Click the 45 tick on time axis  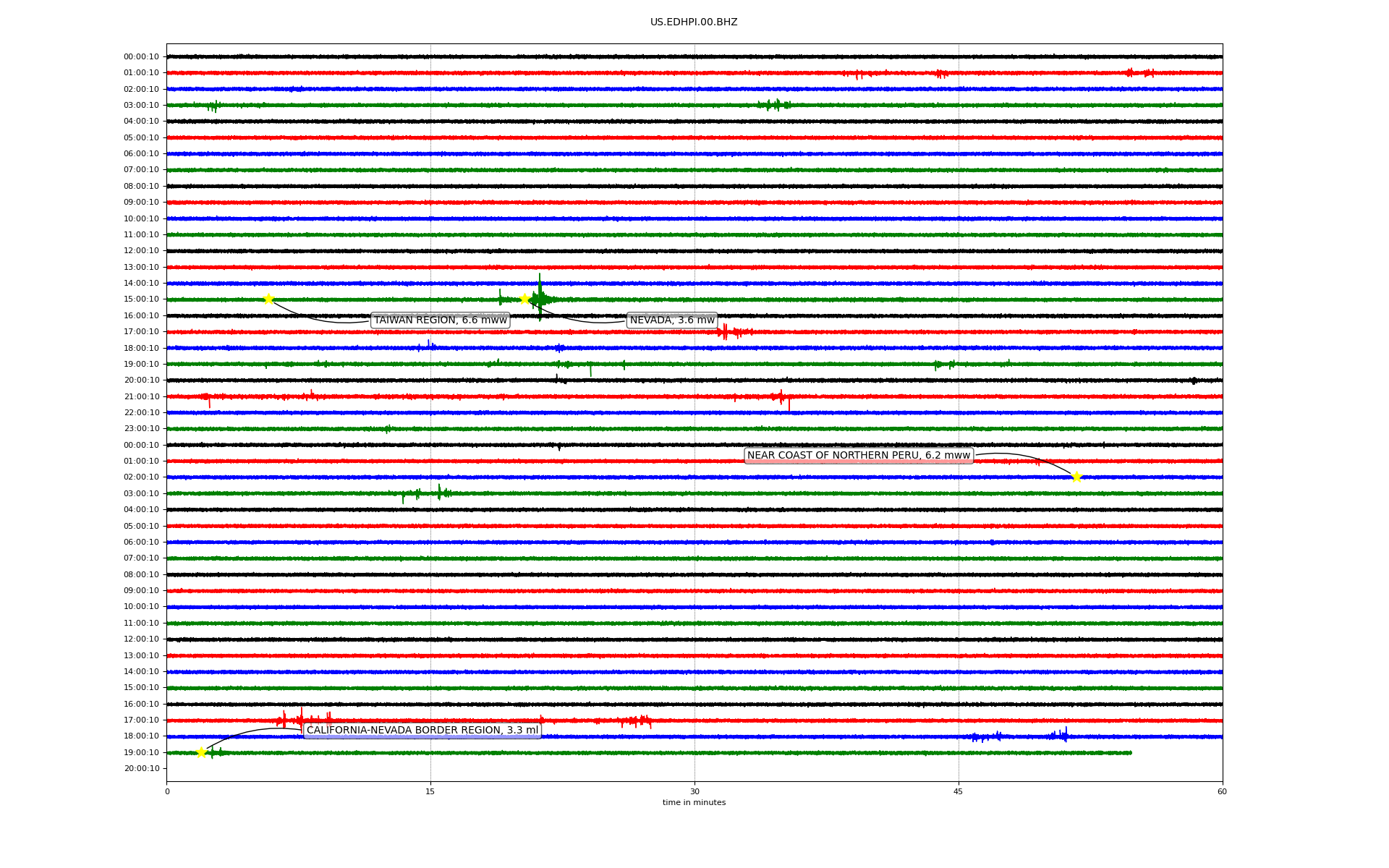point(959,791)
